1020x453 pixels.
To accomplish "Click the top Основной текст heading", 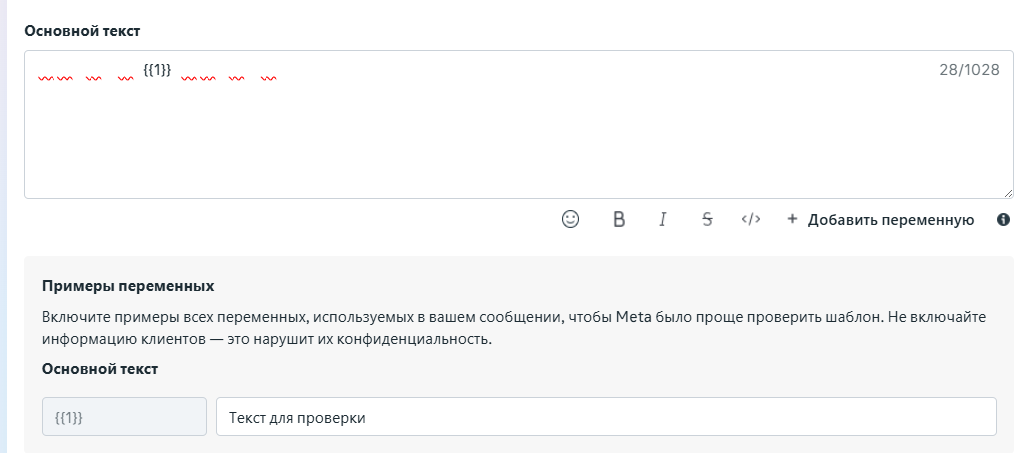I will [x=83, y=30].
